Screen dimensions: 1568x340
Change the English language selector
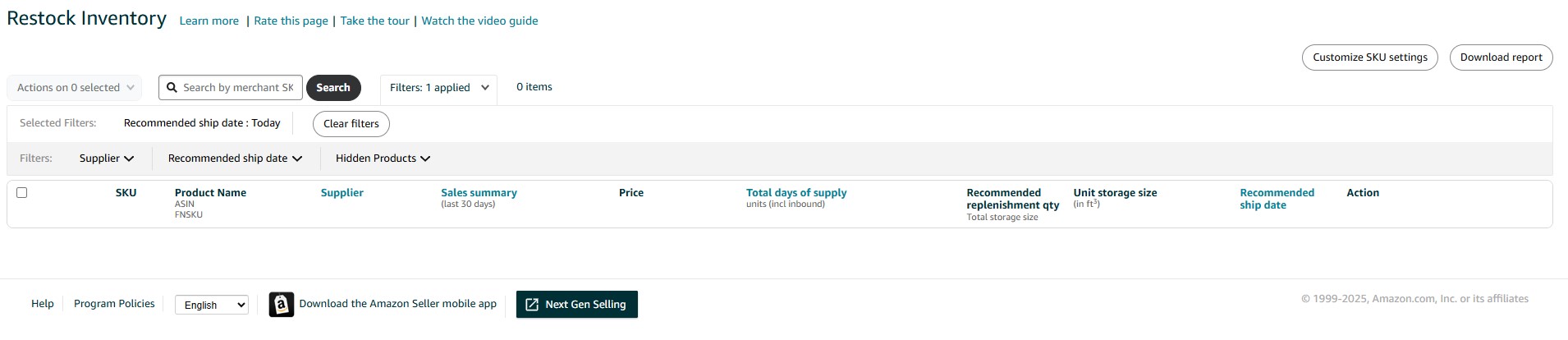tap(212, 305)
